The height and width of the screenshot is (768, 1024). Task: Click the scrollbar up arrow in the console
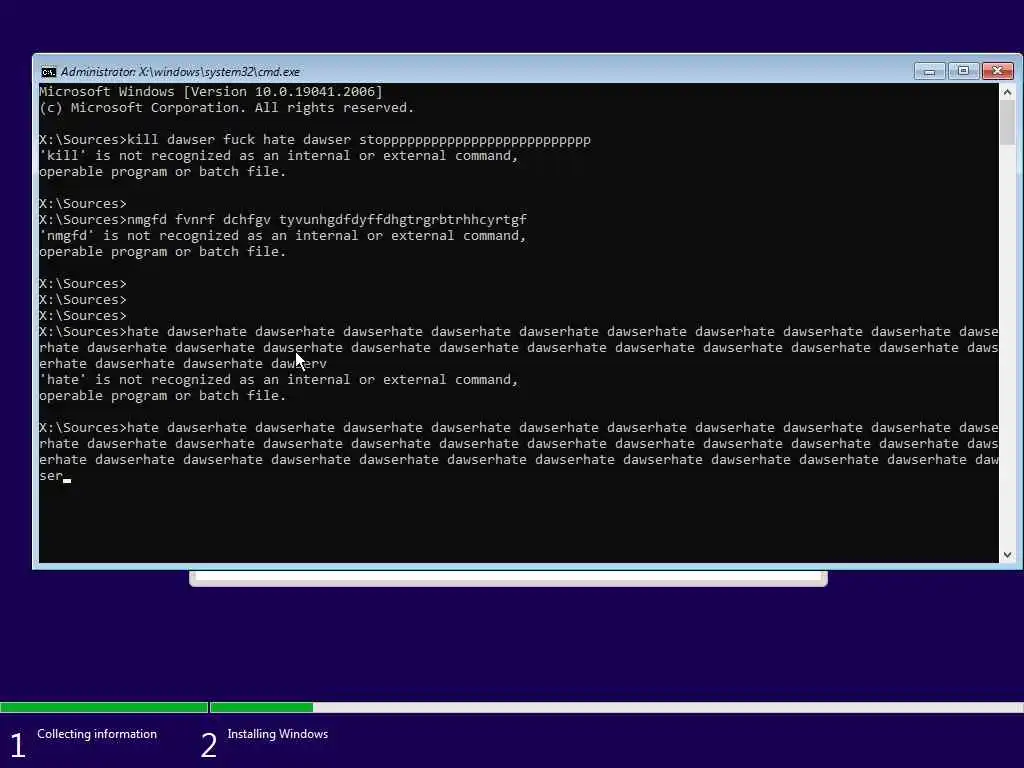click(1007, 92)
